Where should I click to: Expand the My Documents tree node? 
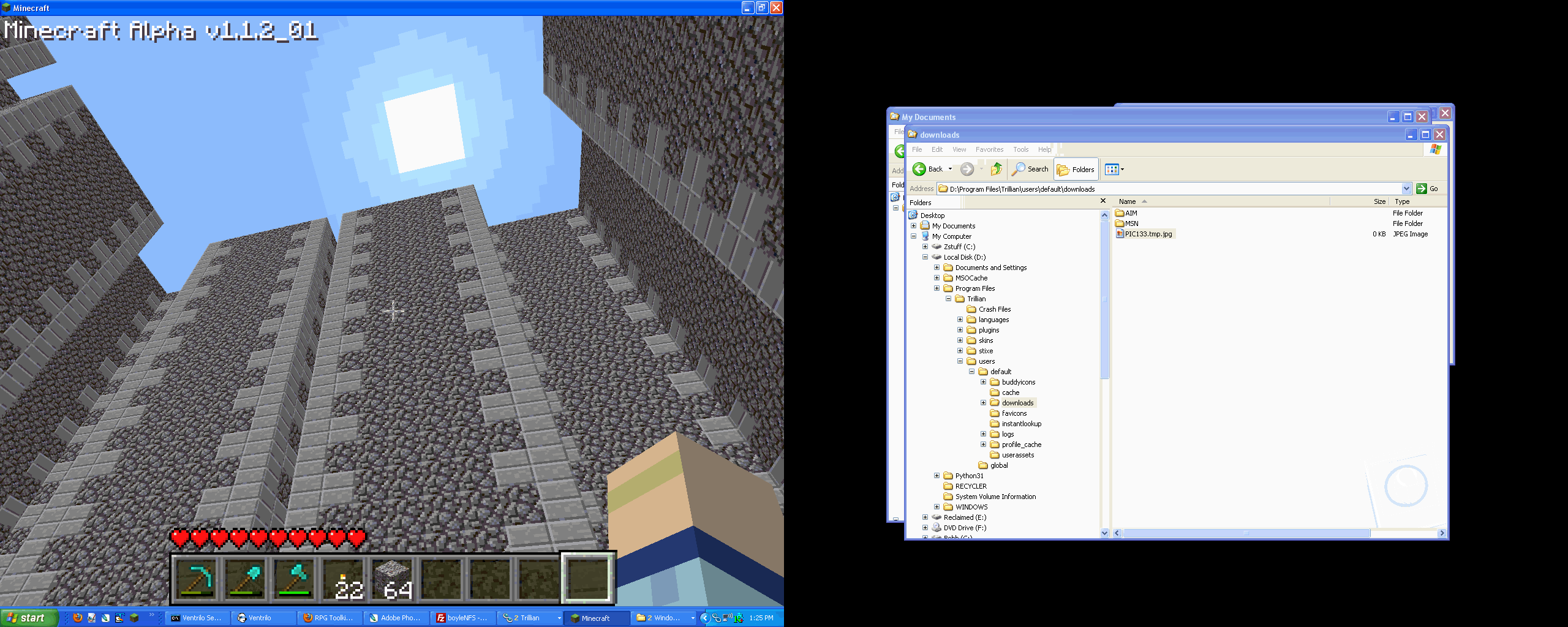point(913,226)
